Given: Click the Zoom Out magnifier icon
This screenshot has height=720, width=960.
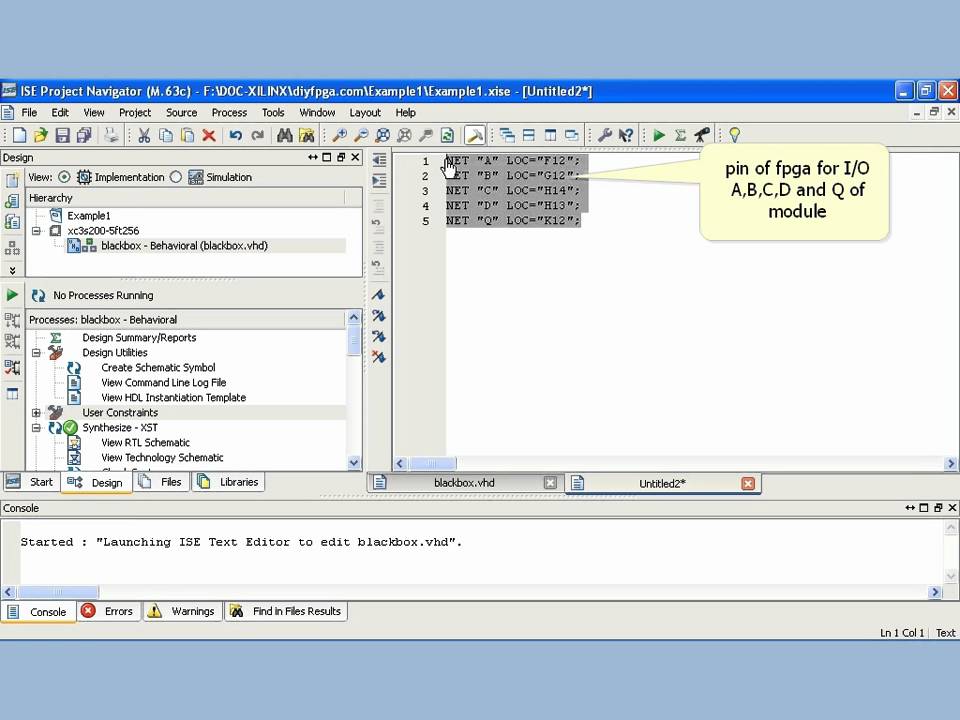Looking at the screenshot, I should [x=361, y=135].
